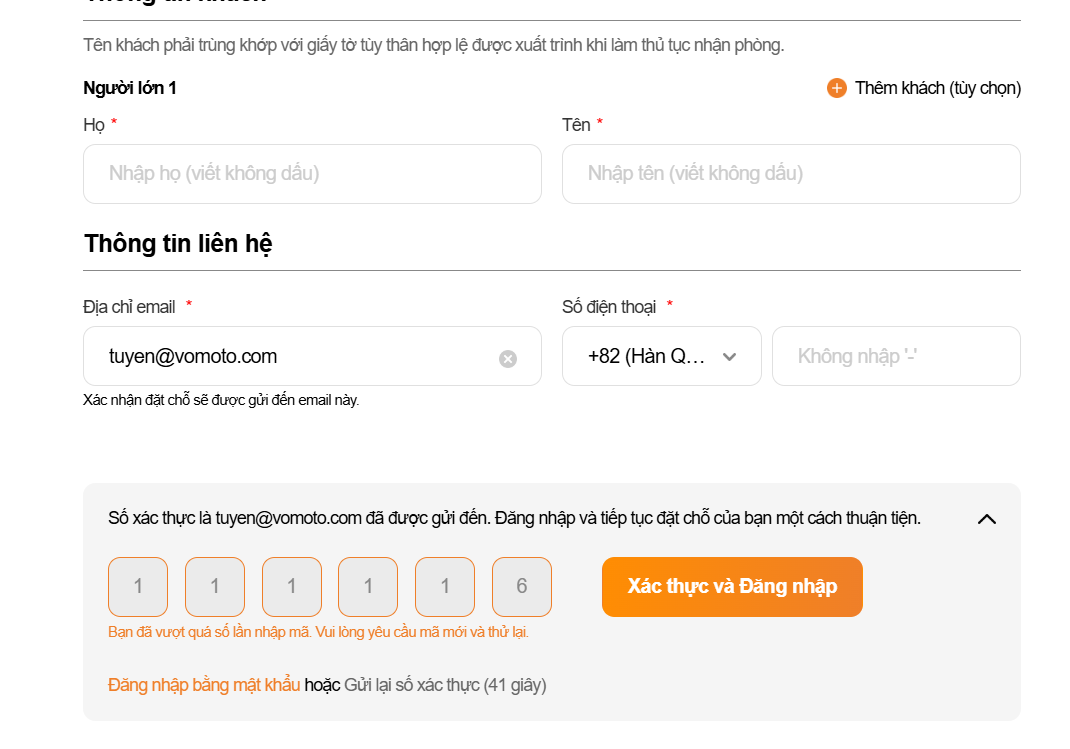Select the second verification code digit box
The image size is (1070, 749).
pos(215,587)
